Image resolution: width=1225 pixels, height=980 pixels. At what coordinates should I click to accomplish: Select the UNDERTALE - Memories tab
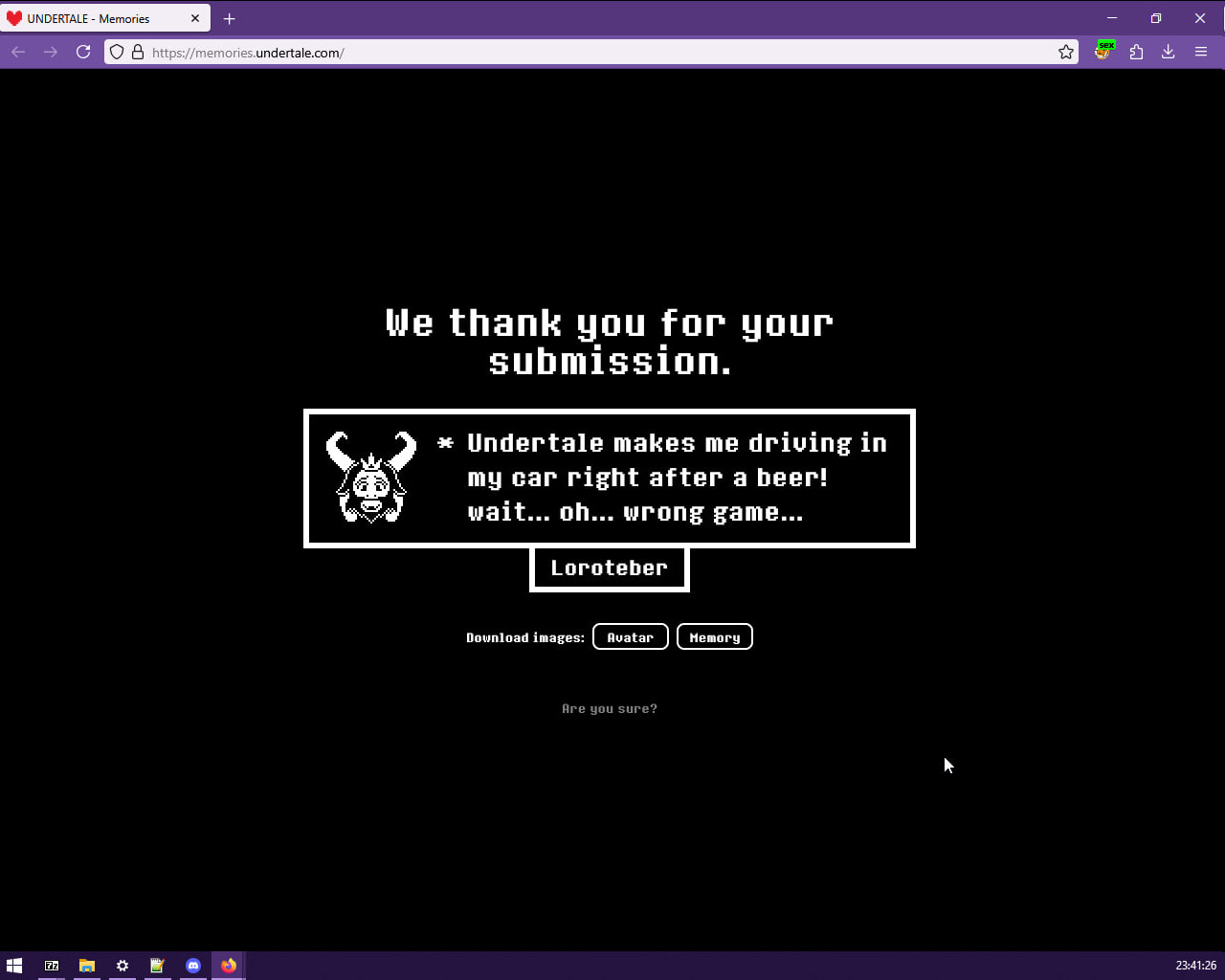[106, 18]
